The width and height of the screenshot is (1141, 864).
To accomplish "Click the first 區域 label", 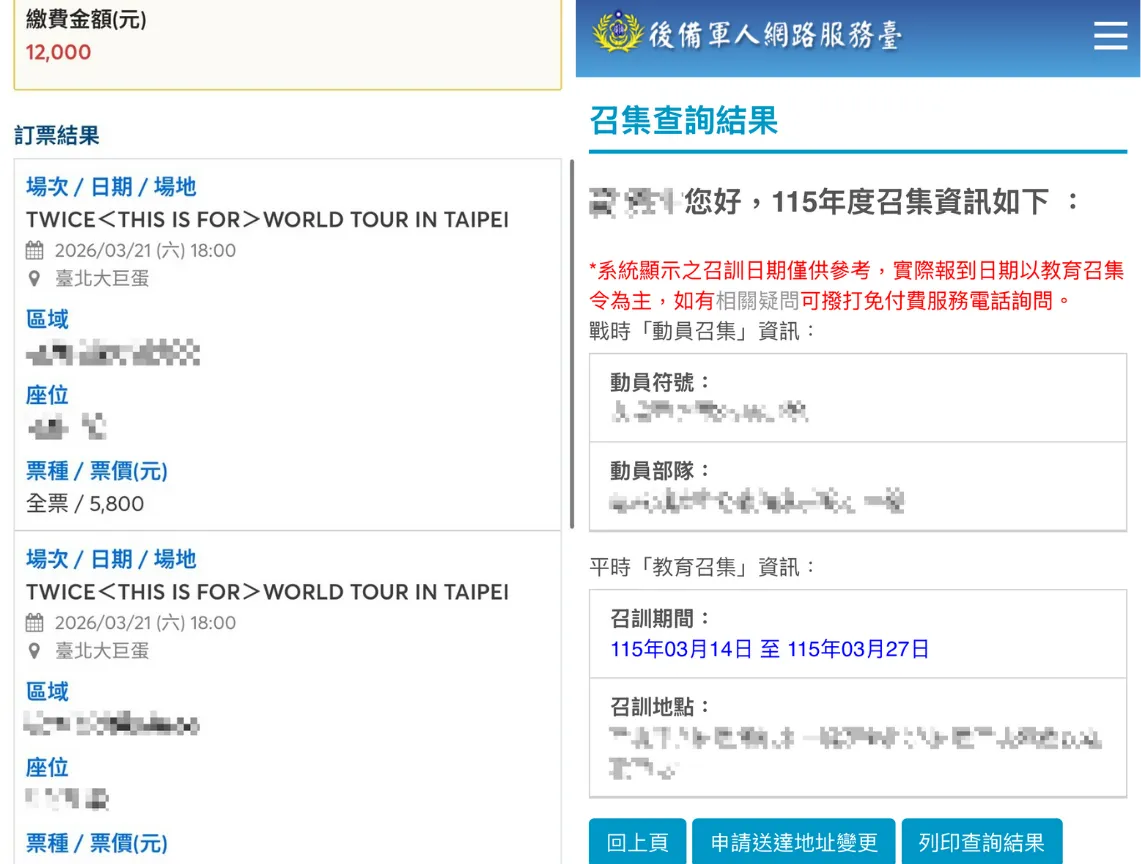I will click(x=47, y=319).
